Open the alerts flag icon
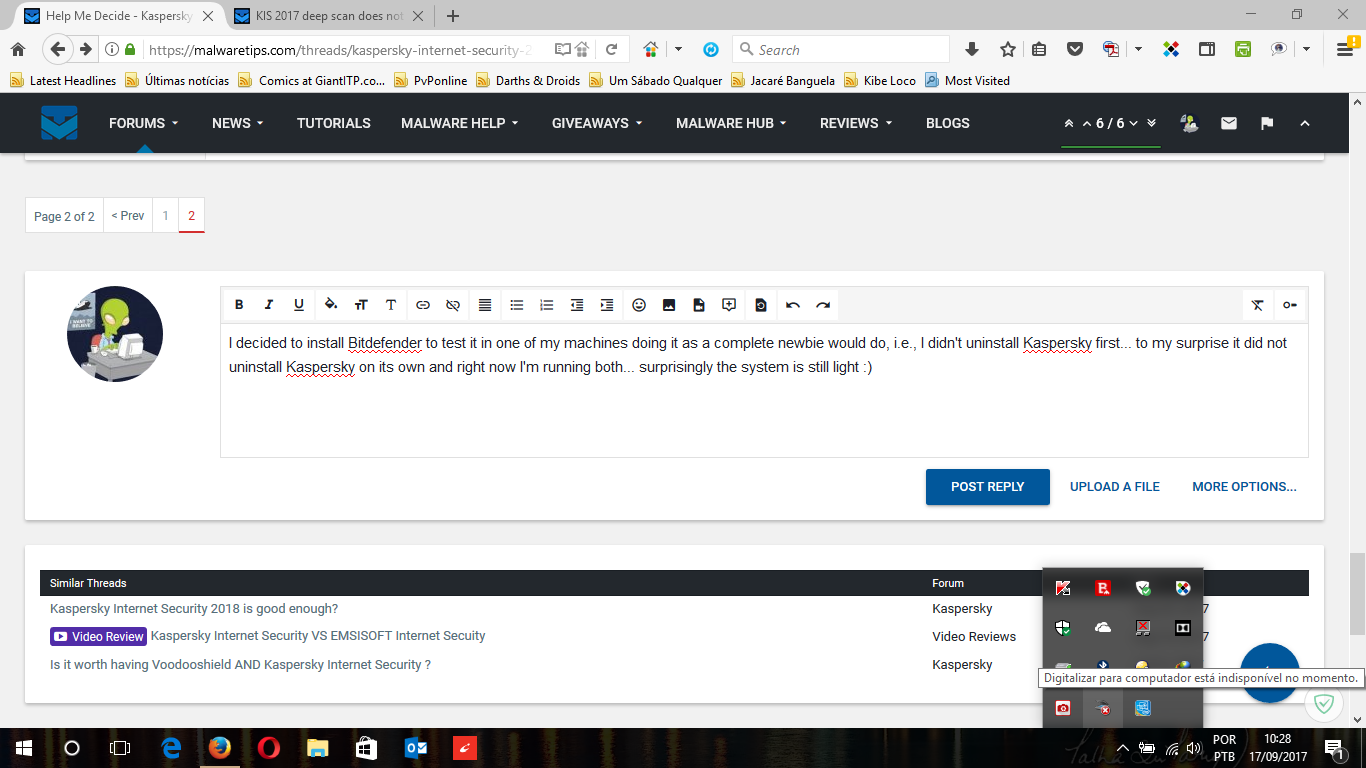 [1267, 123]
